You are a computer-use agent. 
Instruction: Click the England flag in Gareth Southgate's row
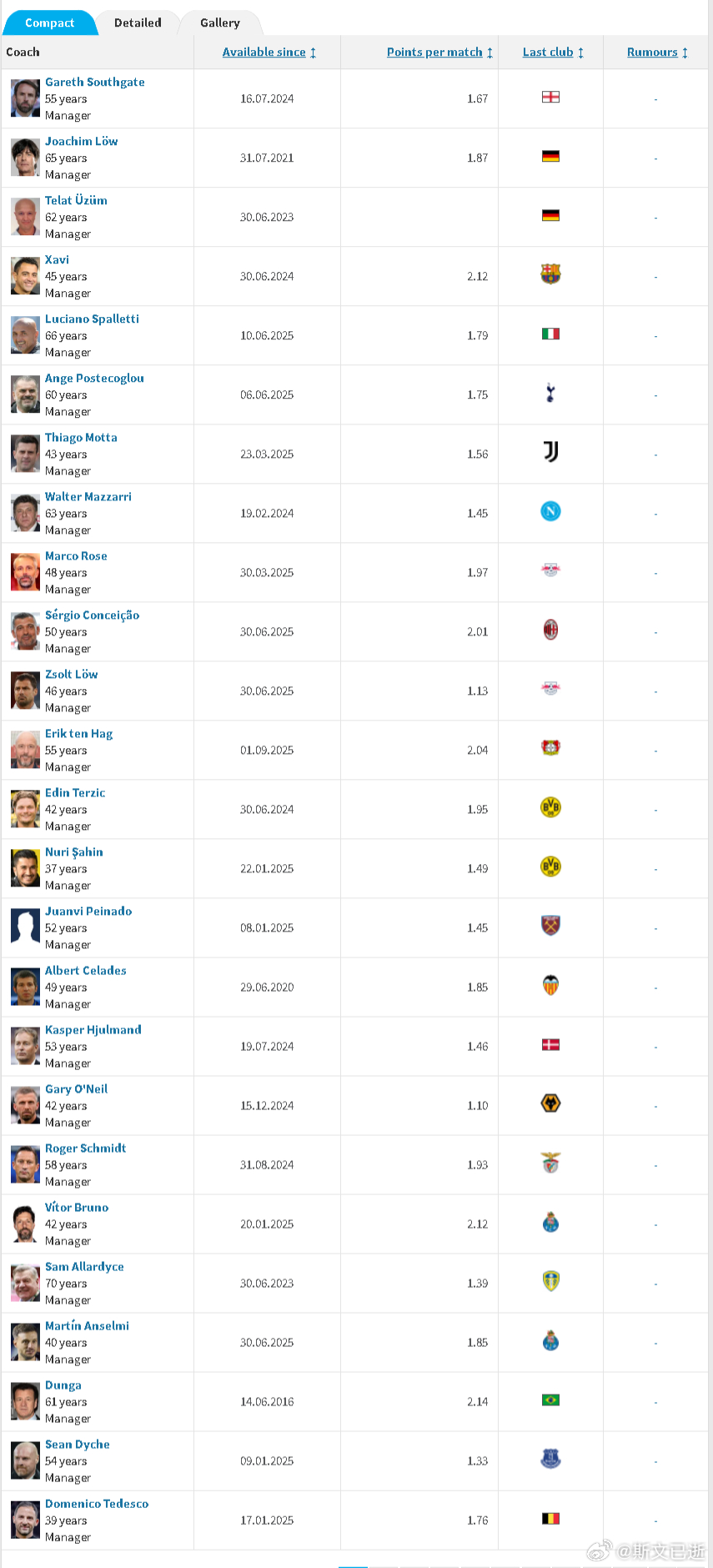(550, 98)
